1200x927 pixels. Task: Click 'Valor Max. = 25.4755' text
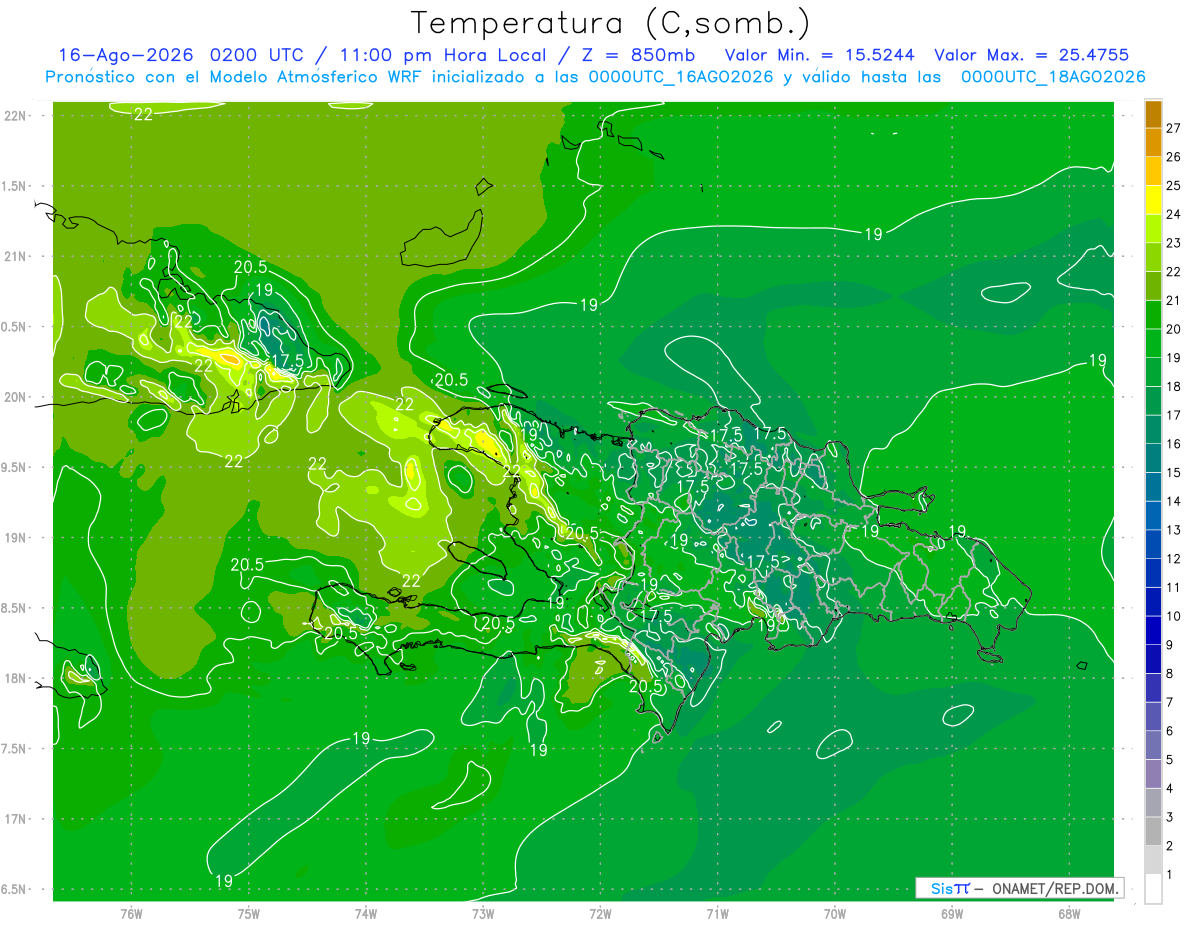click(1032, 55)
